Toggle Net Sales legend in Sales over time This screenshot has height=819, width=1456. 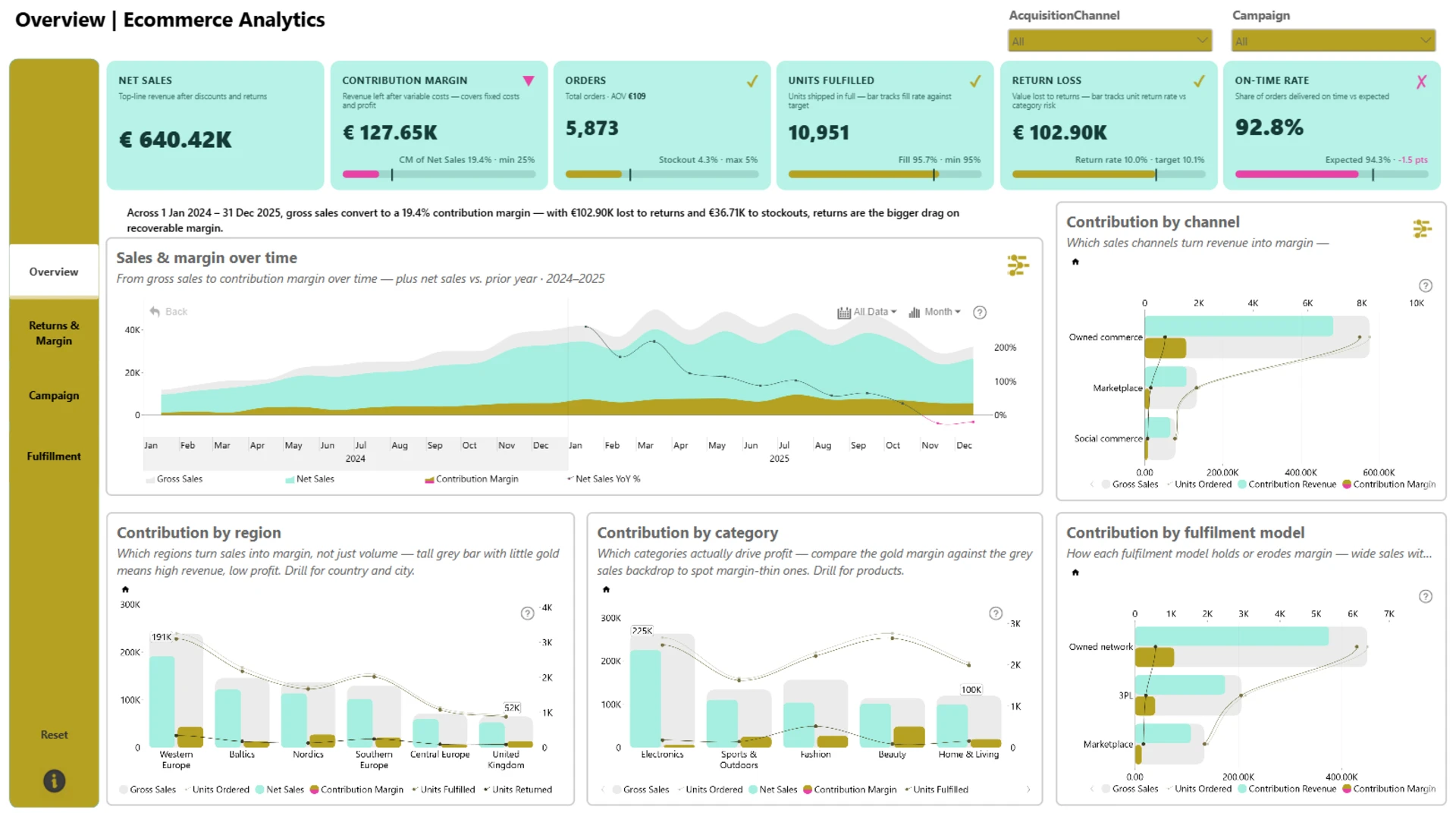click(x=309, y=479)
